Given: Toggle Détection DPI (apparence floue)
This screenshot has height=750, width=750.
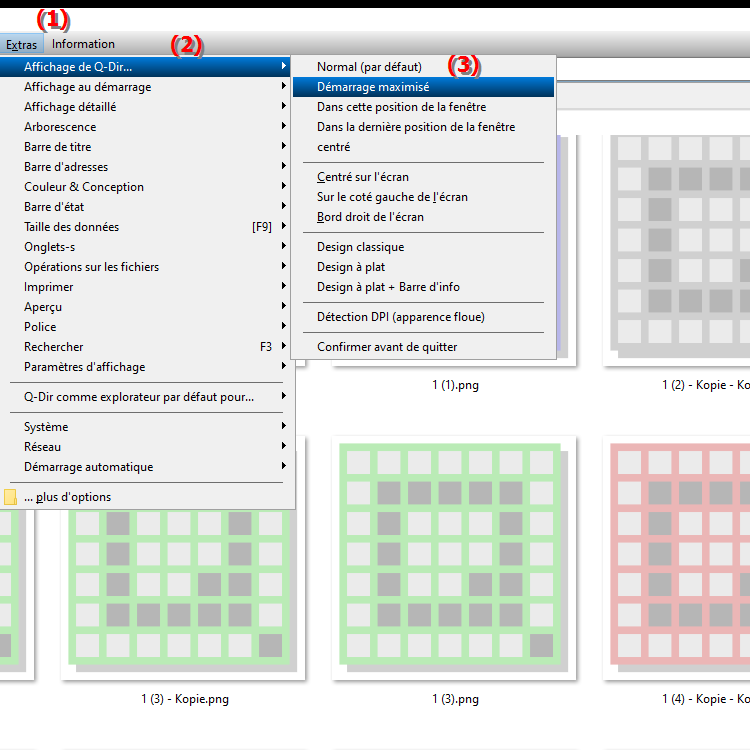Looking at the screenshot, I should [423, 317].
